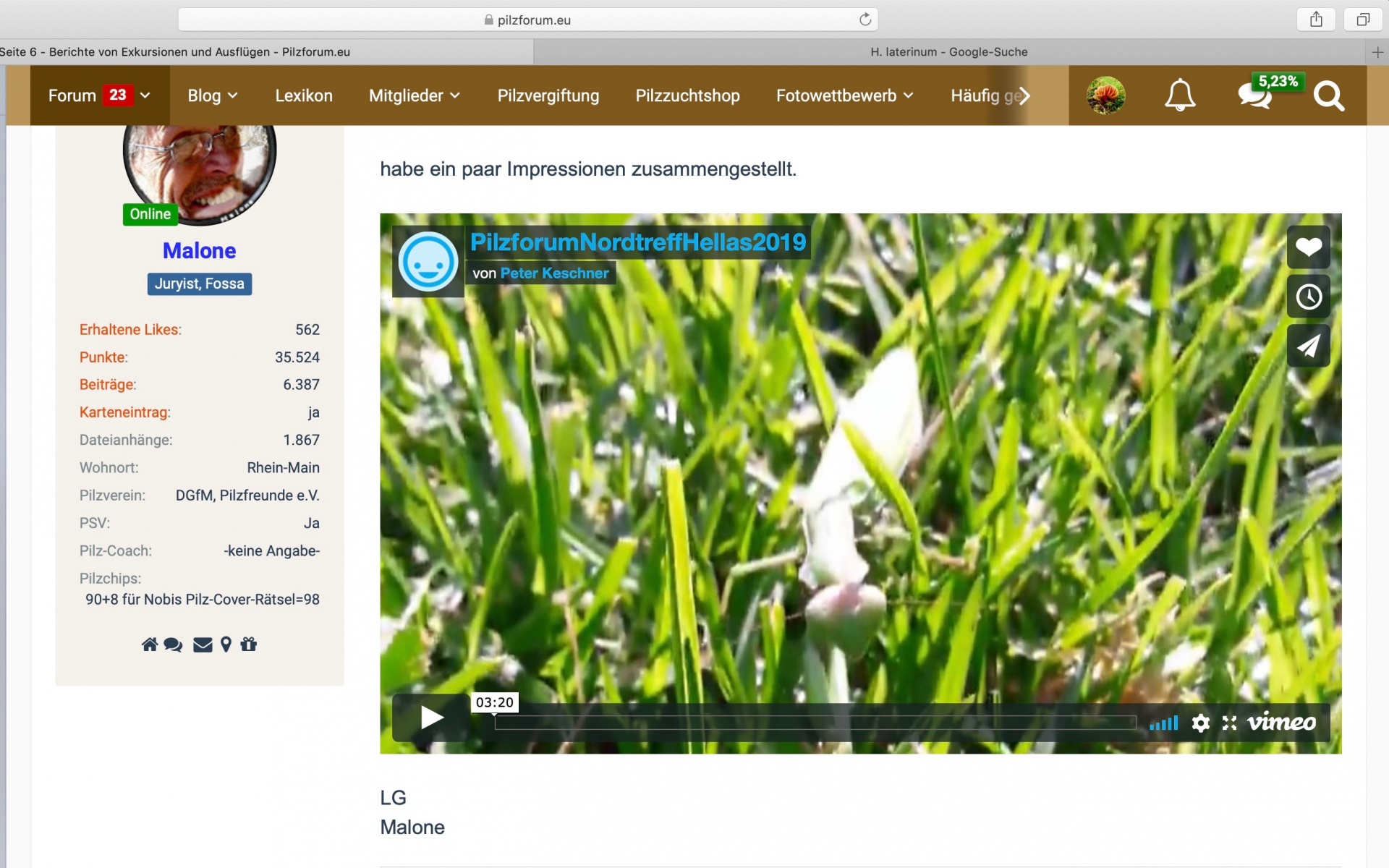The image size is (1389, 868).
Task: Click the notification bell icon
Action: pyautogui.click(x=1179, y=95)
